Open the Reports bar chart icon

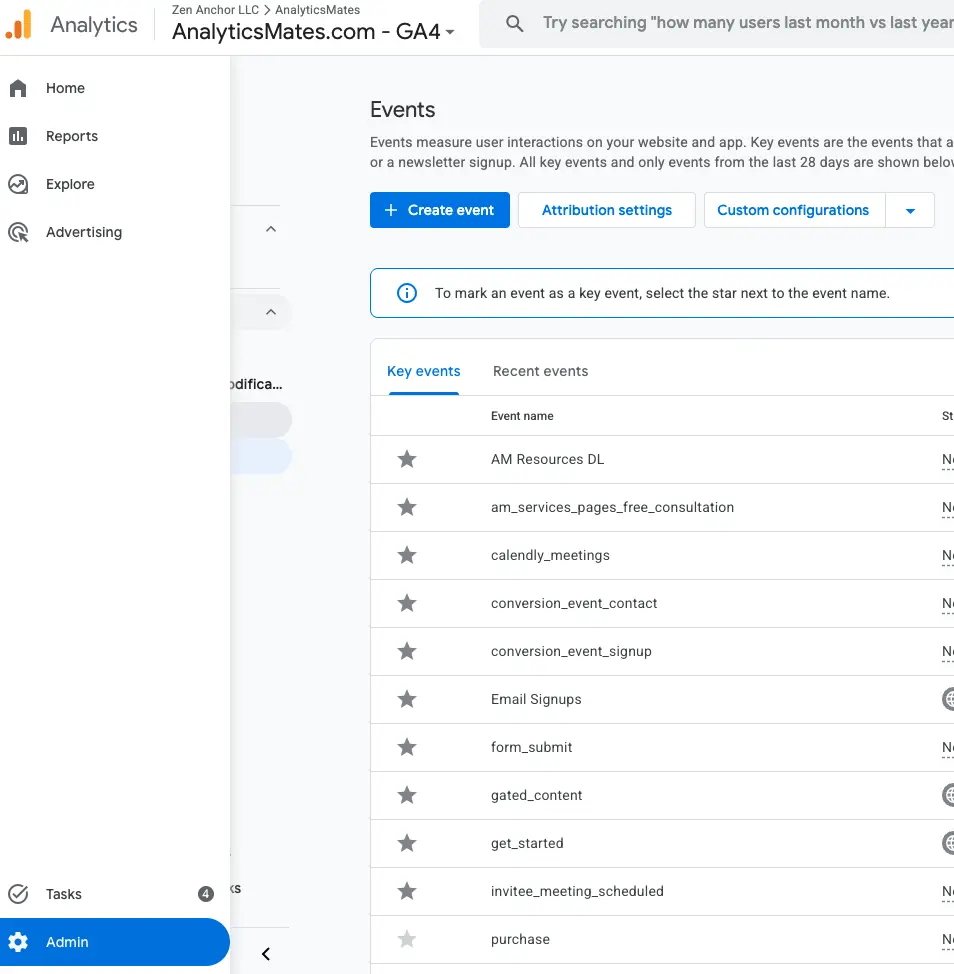[x=18, y=136]
